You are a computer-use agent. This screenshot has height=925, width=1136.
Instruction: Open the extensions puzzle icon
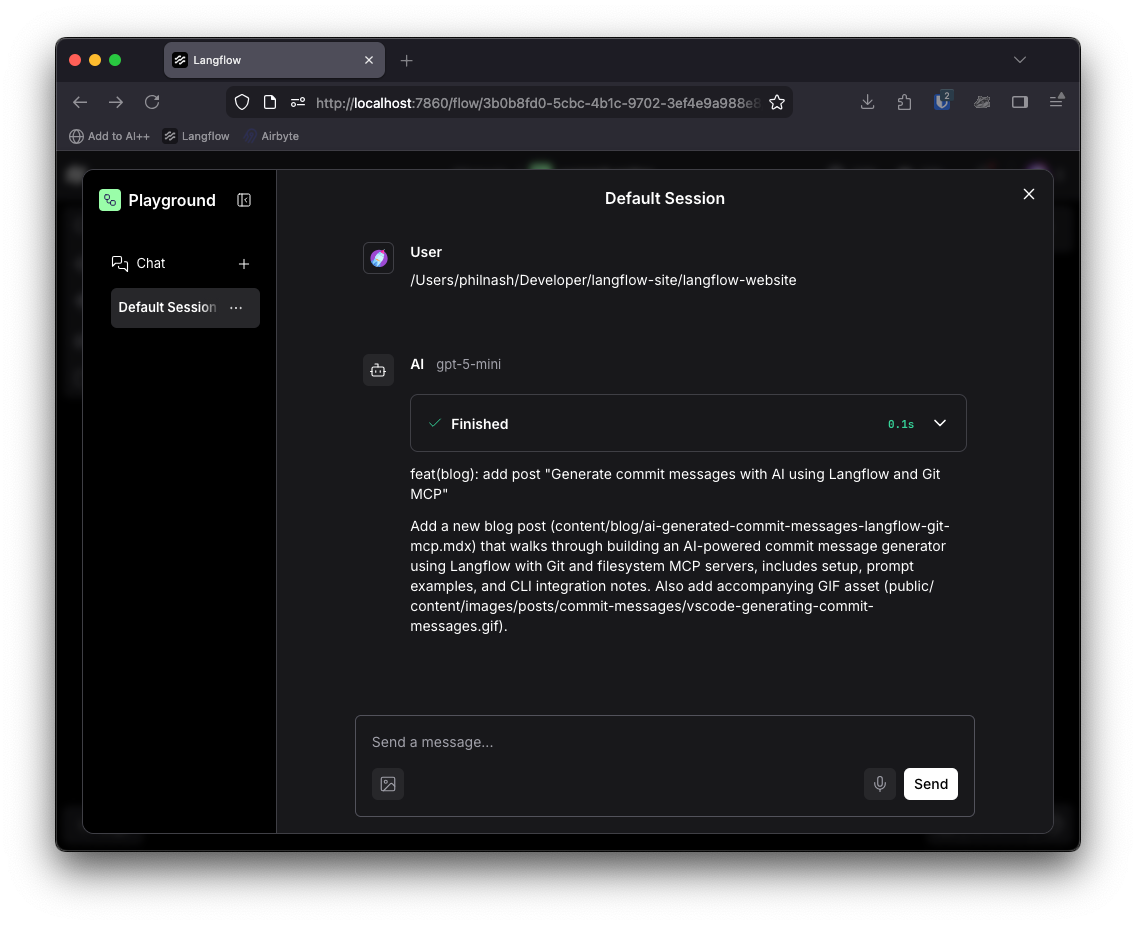[x=904, y=102]
